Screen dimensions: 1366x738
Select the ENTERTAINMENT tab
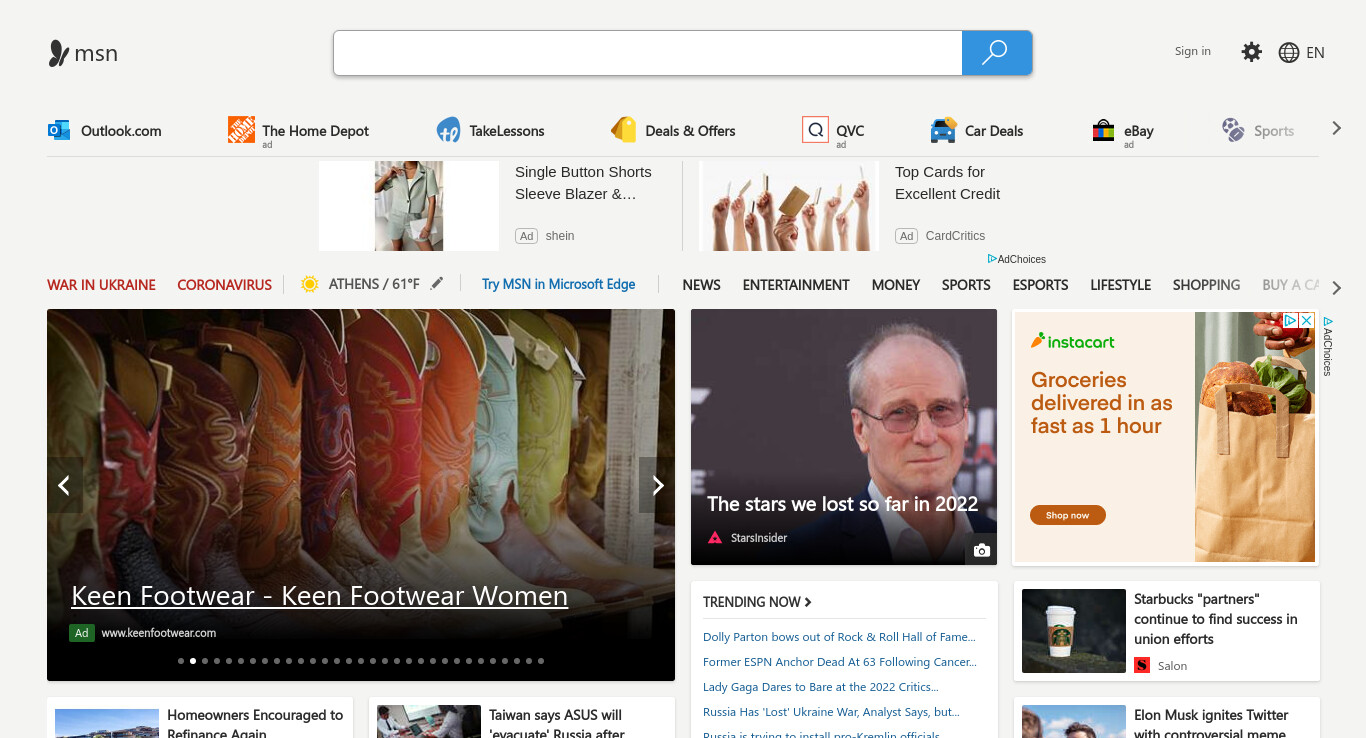pos(796,285)
